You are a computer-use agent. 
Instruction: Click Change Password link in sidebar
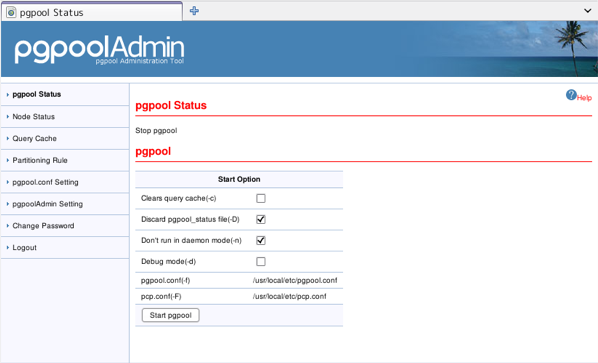point(43,226)
